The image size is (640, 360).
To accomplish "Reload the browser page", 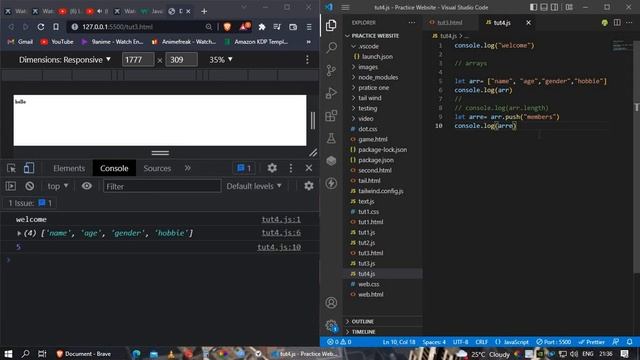I will tap(40, 27).
